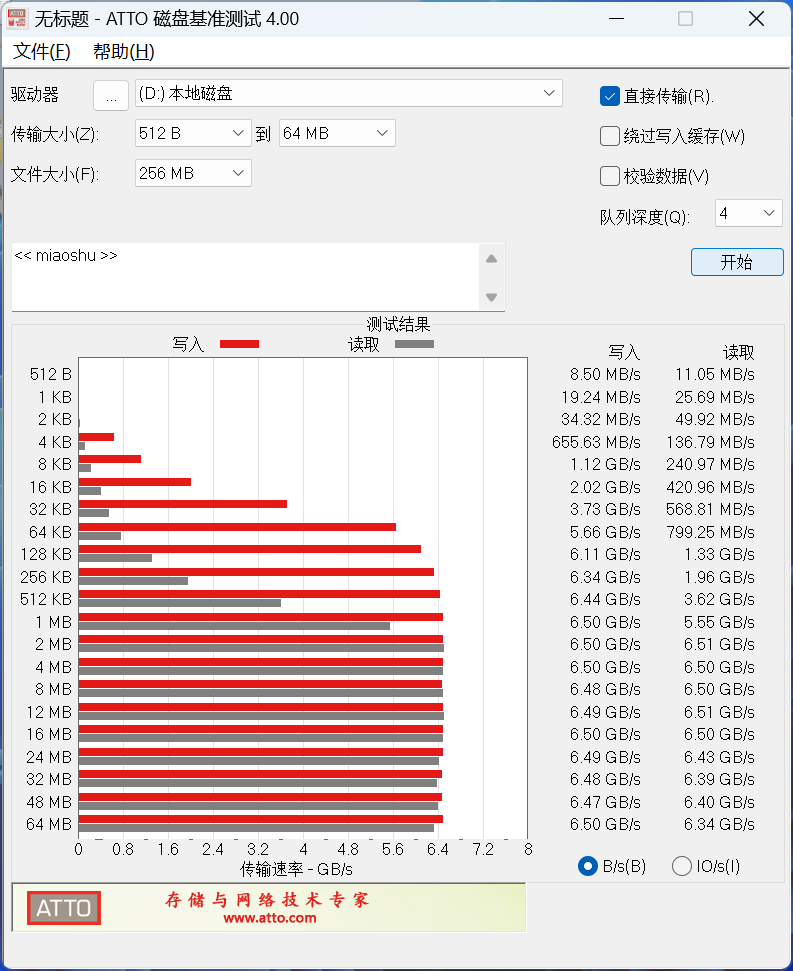The width and height of the screenshot is (793, 971).
Task: Click the 1.33 GB/s read value
Action: [719, 554]
